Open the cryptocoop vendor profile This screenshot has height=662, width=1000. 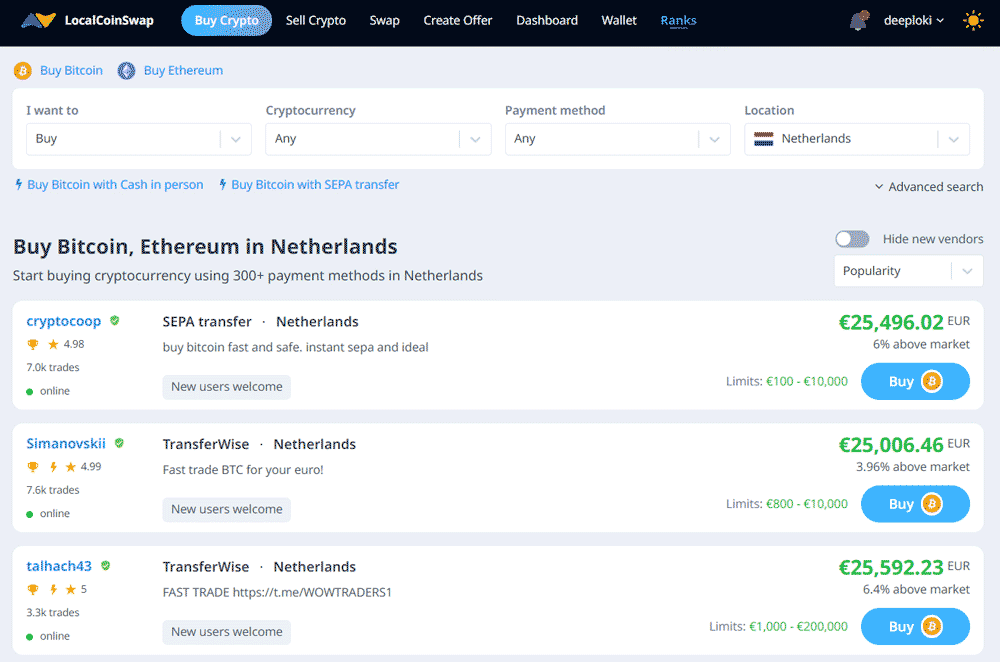pyautogui.click(x=64, y=321)
